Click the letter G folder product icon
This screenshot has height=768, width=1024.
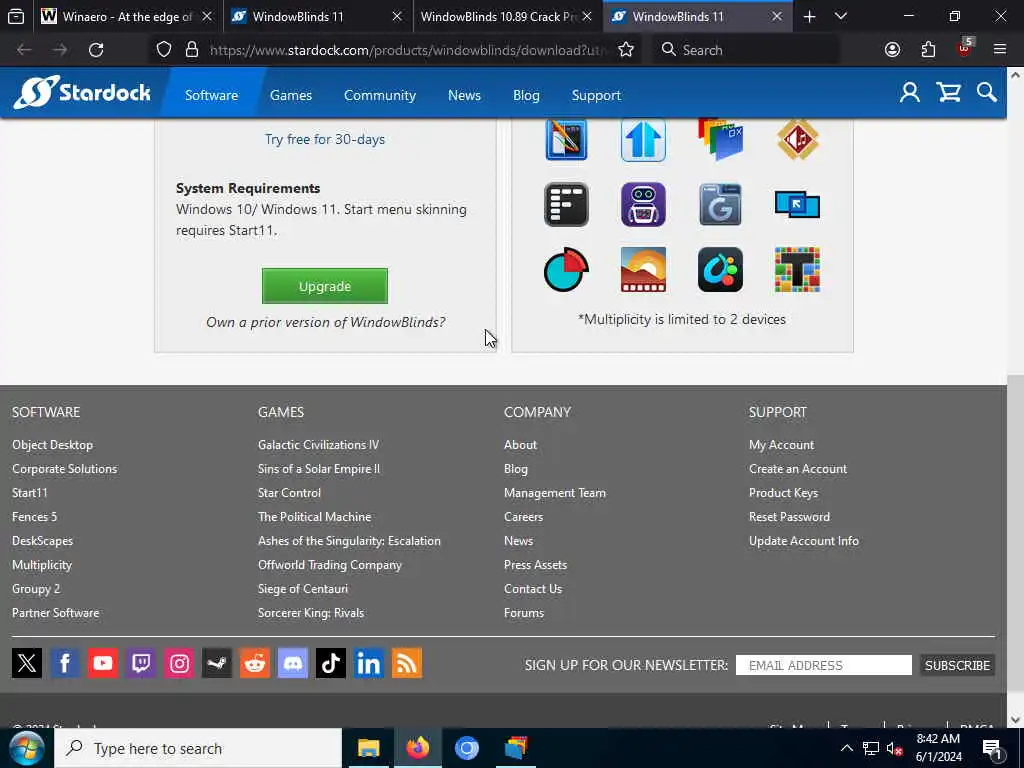[720, 204]
